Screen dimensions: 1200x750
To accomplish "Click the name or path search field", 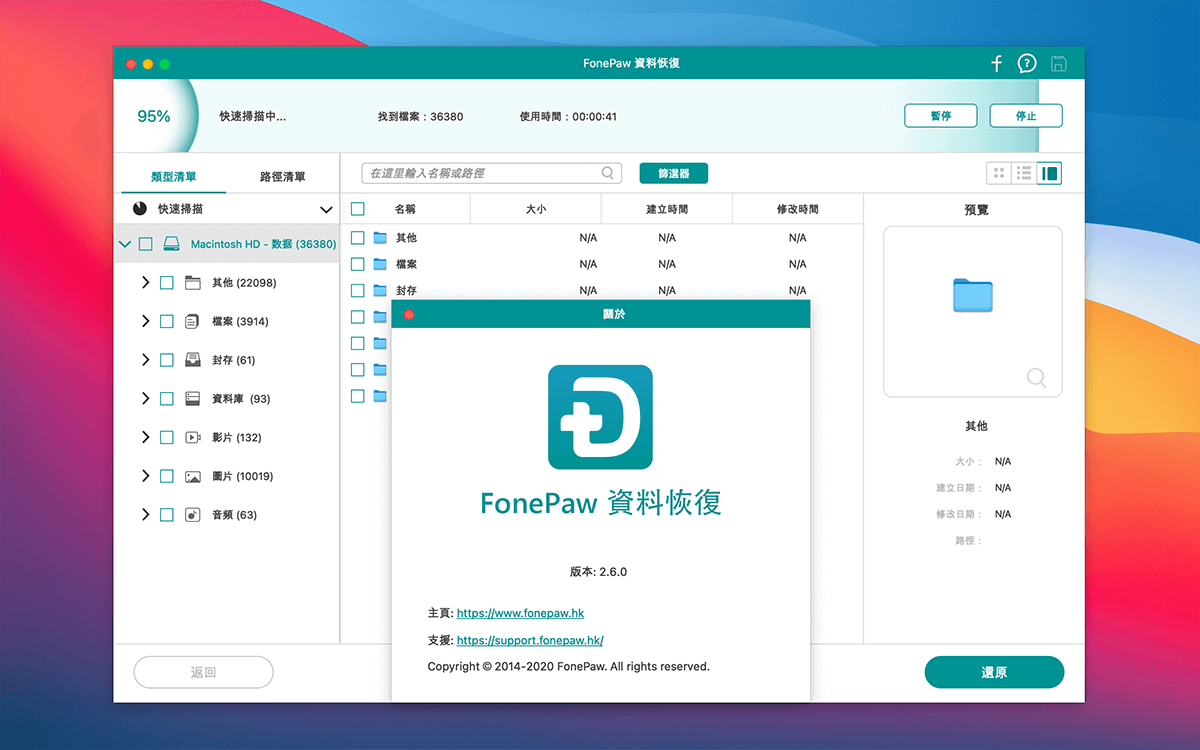I will click(492, 173).
